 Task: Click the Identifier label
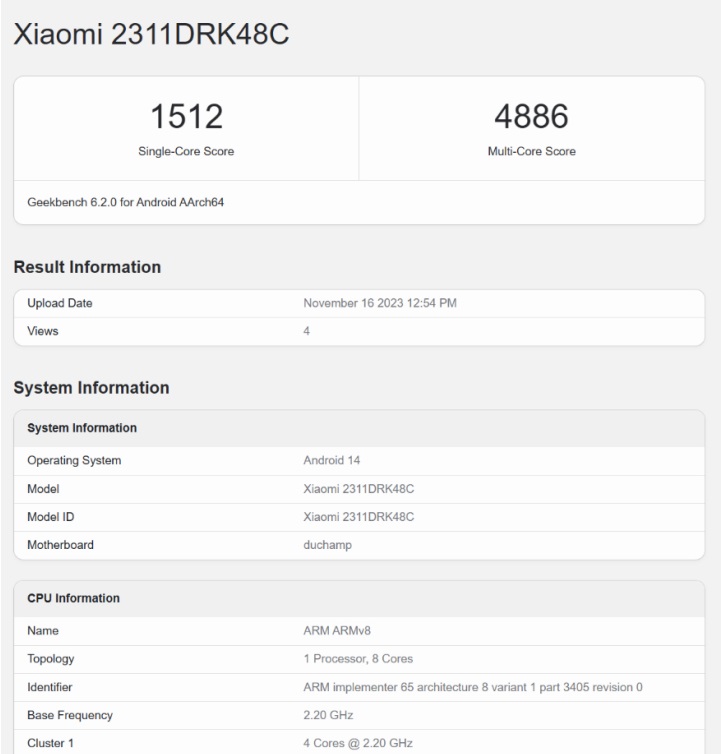[x=50, y=687]
